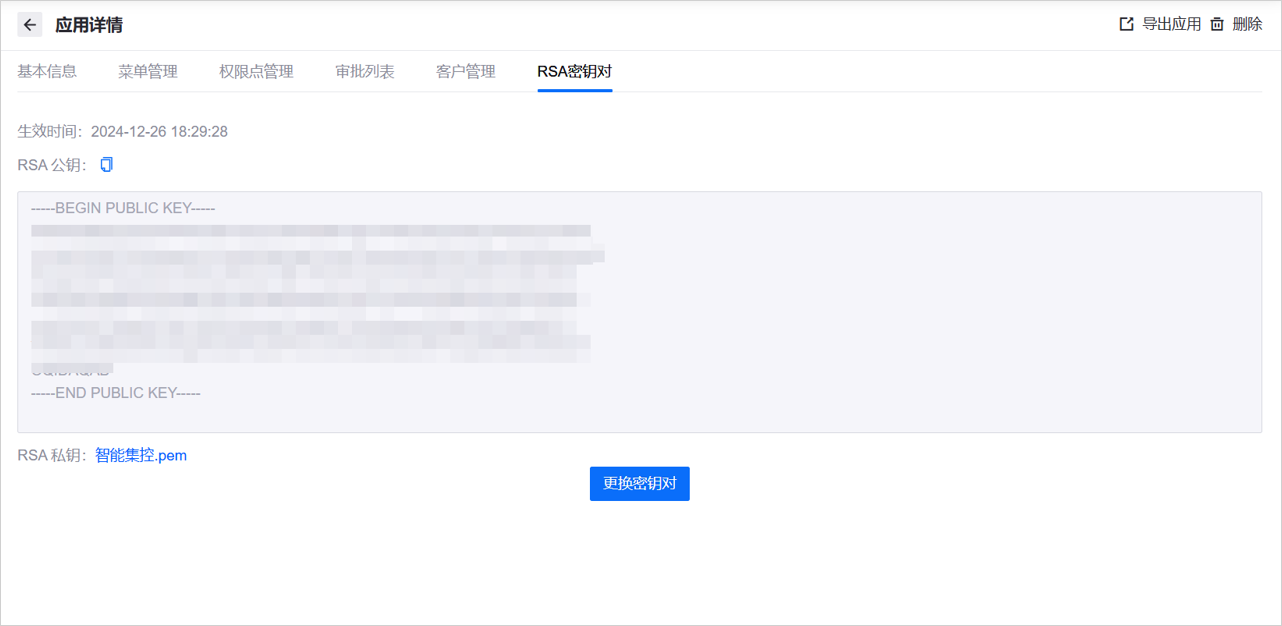Click the 生效时间 timestamp value
Screen dimensions: 1282x626
(158, 131)
